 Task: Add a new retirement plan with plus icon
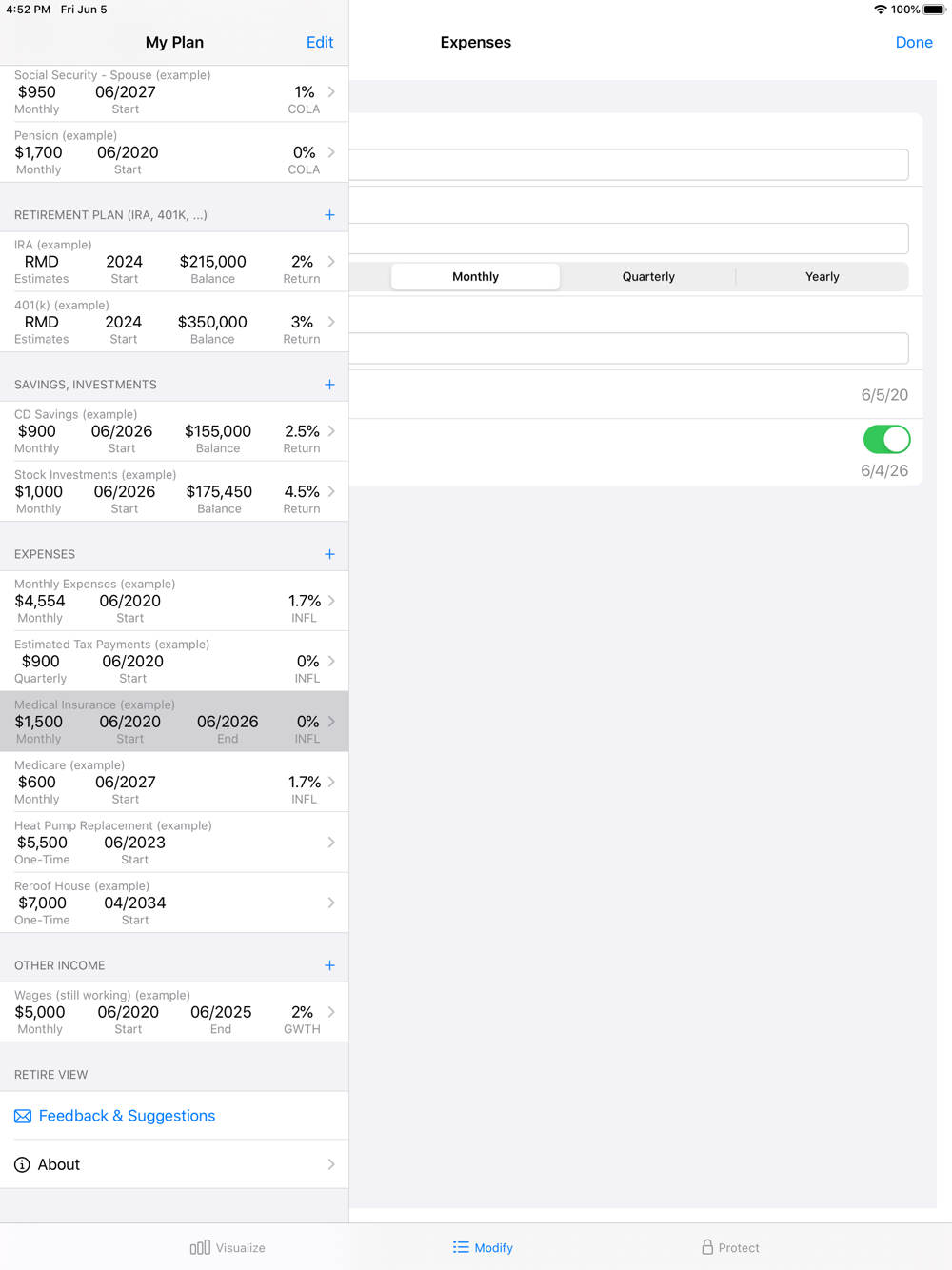(329, 215)
